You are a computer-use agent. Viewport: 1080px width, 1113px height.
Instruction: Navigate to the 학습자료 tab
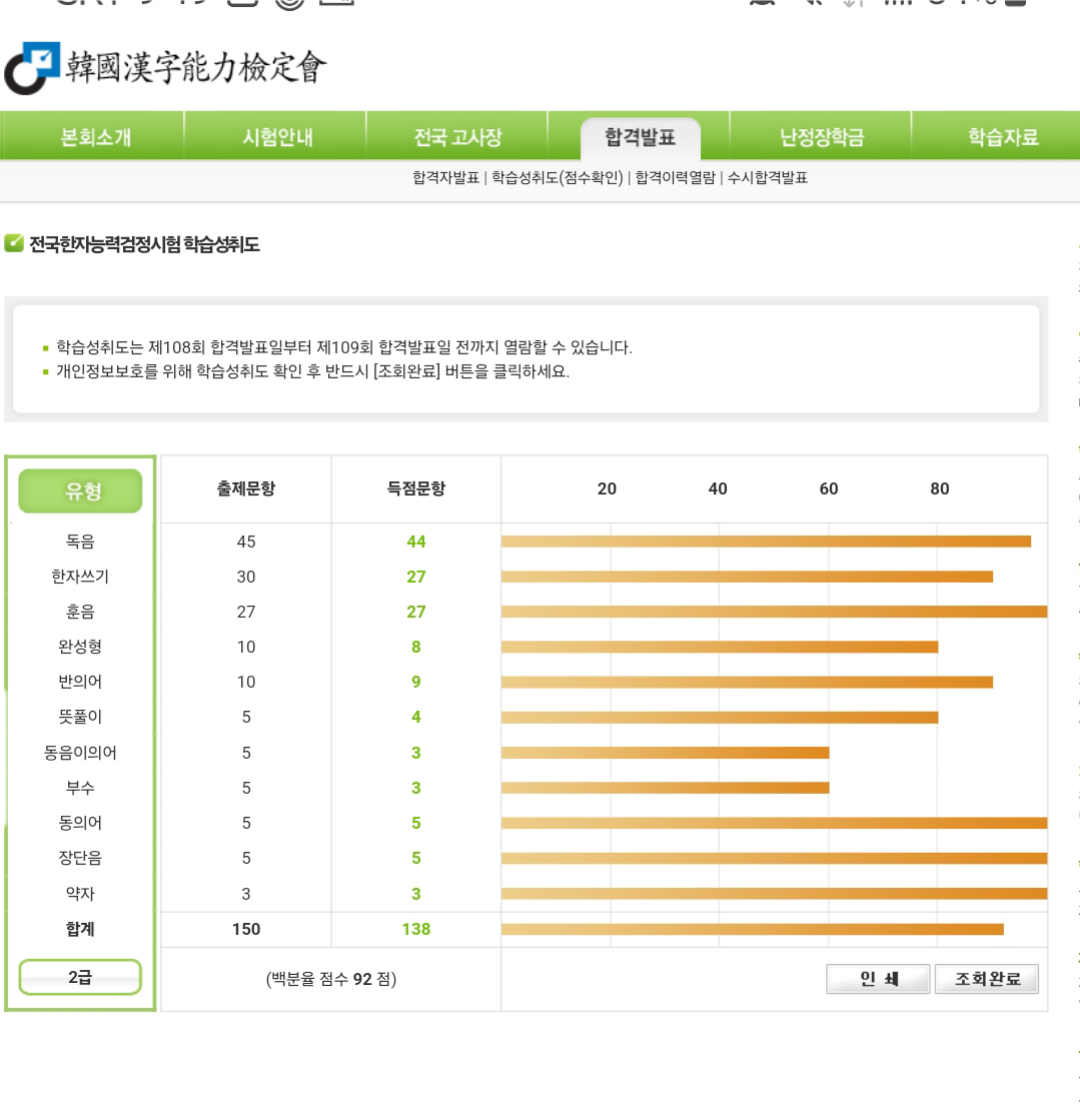pos(1002,137)
